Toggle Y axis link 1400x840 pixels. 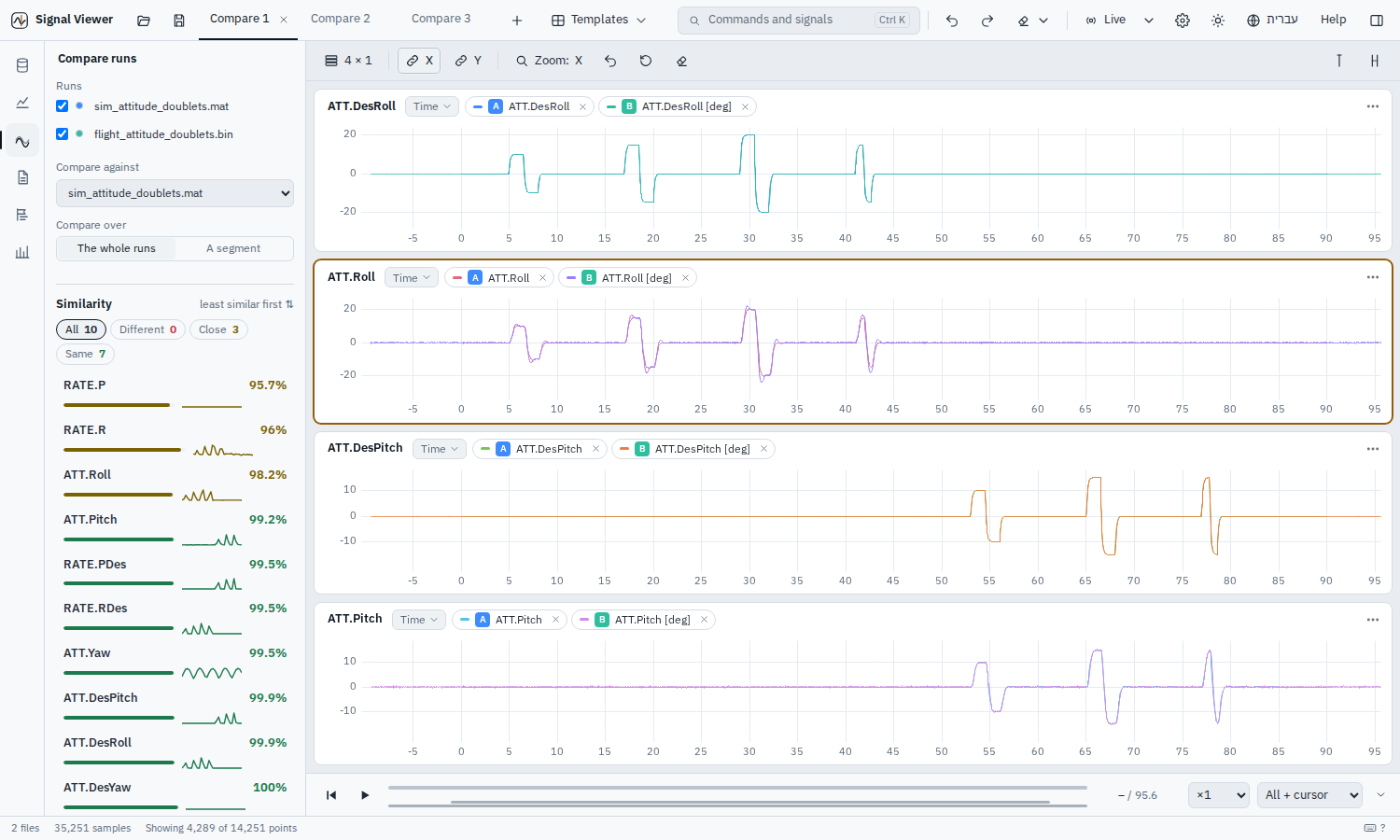pyautogui.click(x=469, y=61)
